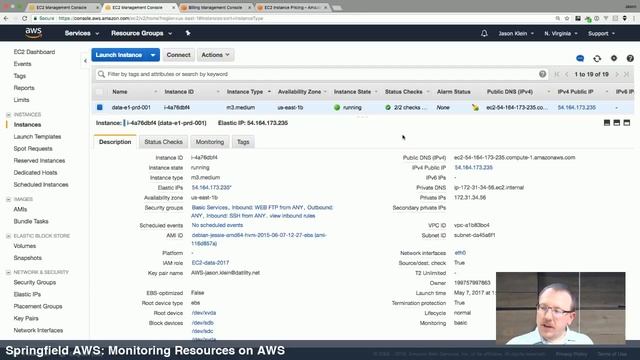The height and width of the screenshot is (360, 640).
Task: Open the EC2-data-2017 IAM role link
Action: [210, 262]
